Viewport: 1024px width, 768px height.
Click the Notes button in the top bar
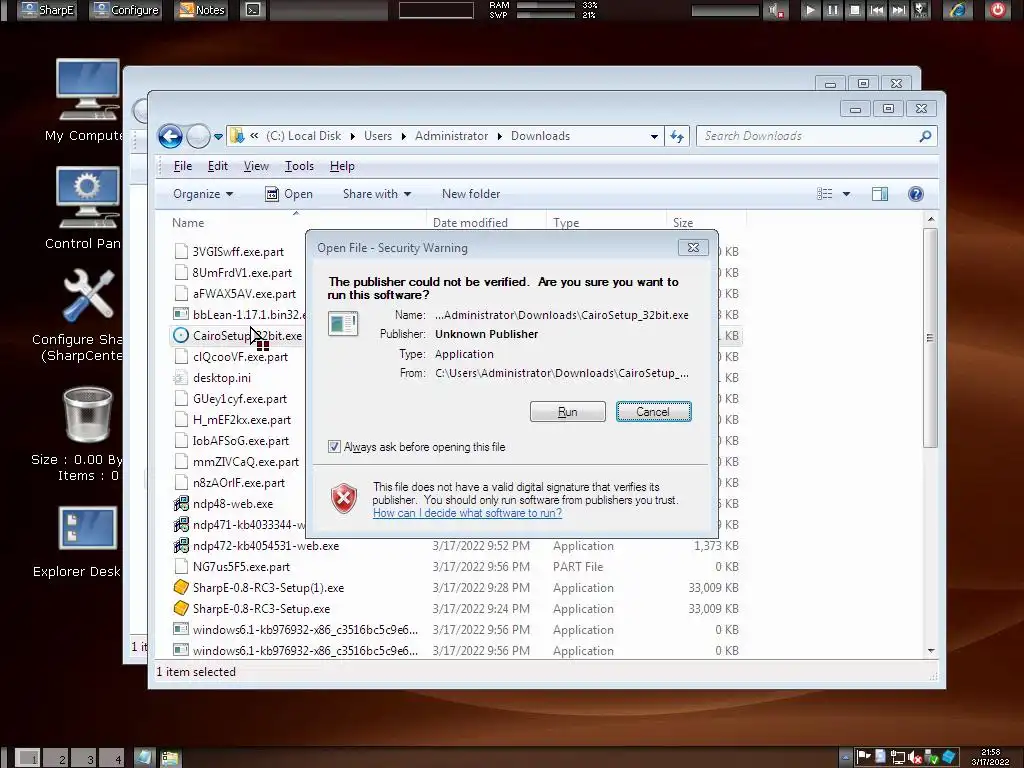coord(201,10)
